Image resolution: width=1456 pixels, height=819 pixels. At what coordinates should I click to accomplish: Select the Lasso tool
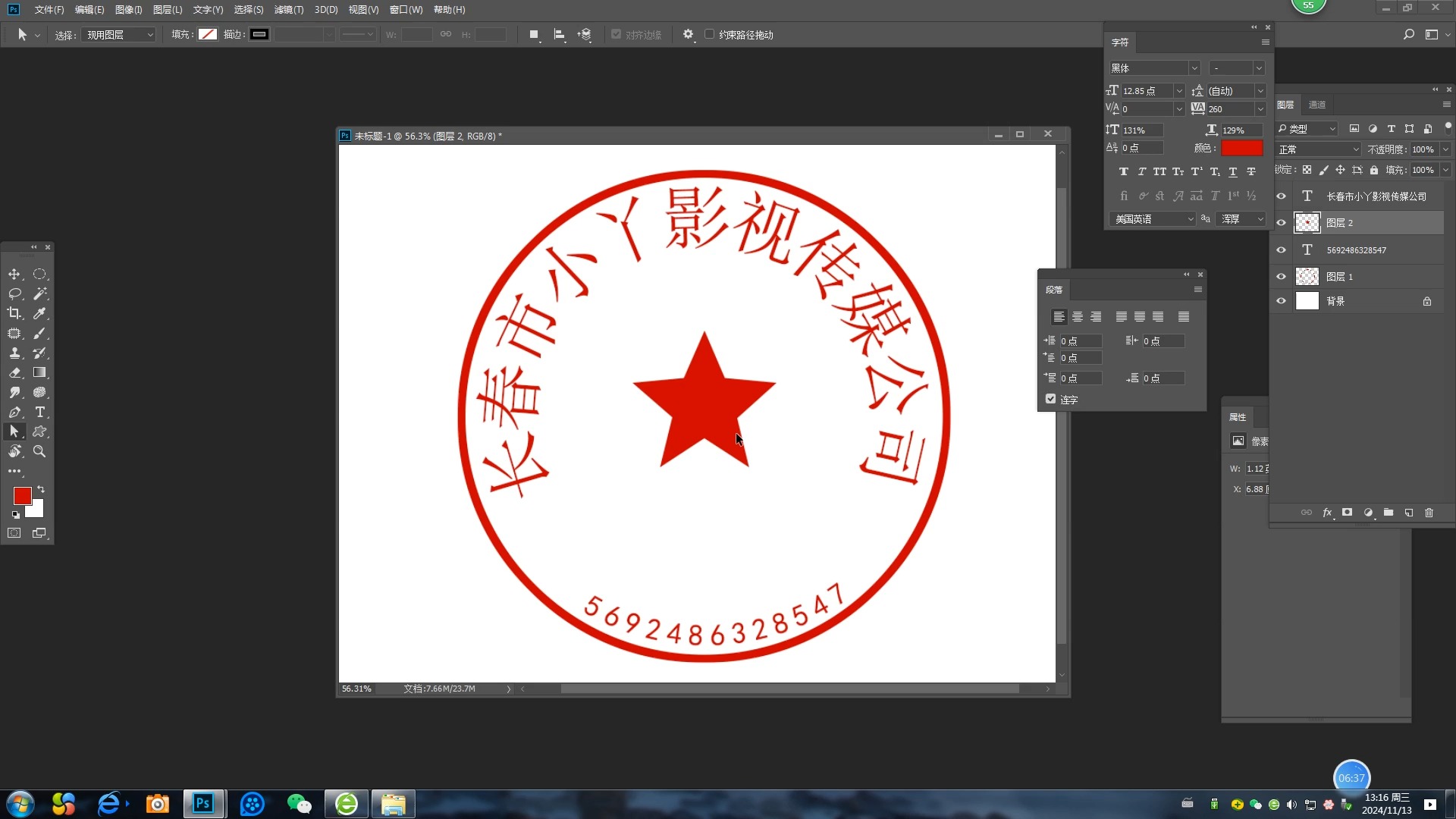pyautogui.click(x=14, y=293)
